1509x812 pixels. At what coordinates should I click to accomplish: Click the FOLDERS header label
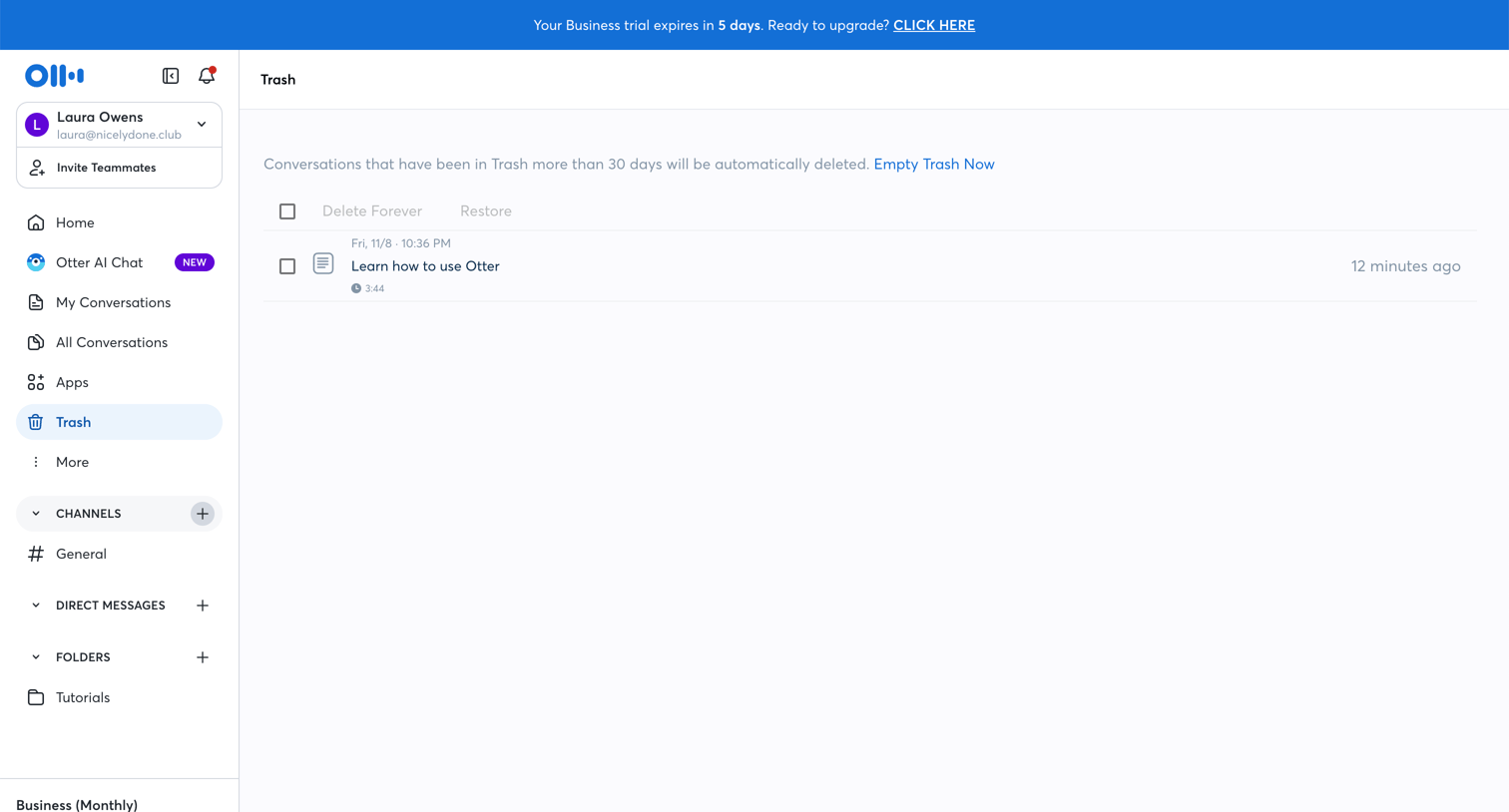83,657
